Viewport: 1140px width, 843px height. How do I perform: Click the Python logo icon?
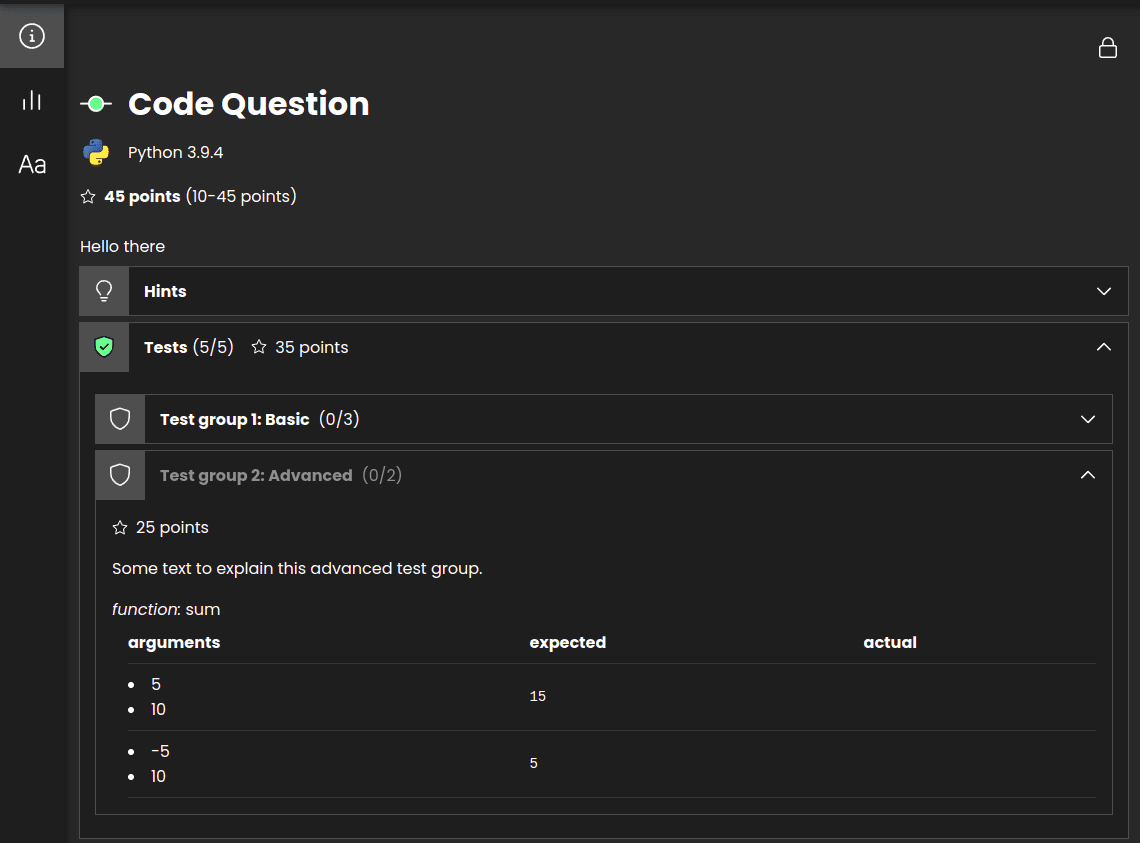pyautogui.click(x=97, y=152)
